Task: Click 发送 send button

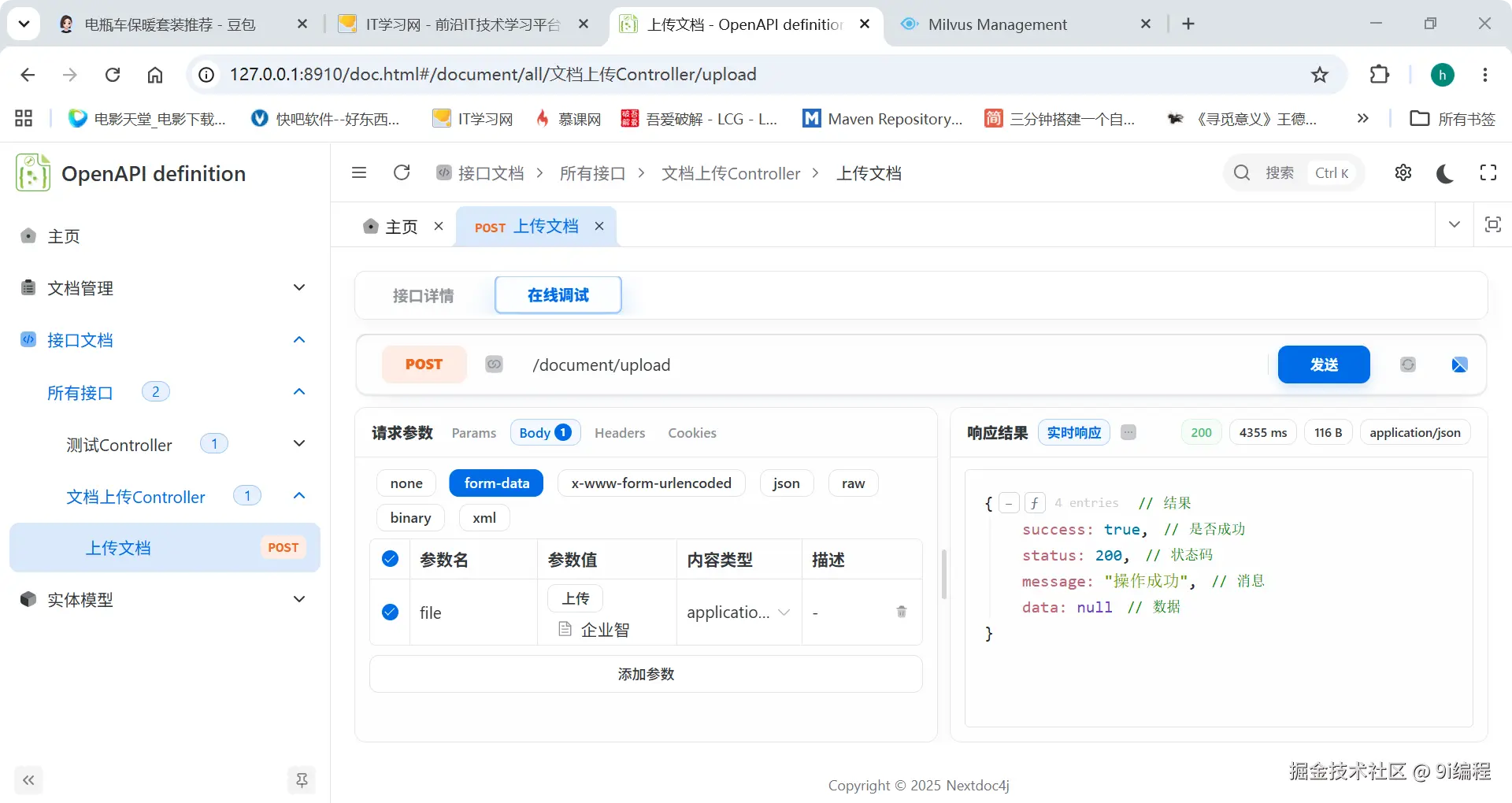Action: tap(1324, 364)
